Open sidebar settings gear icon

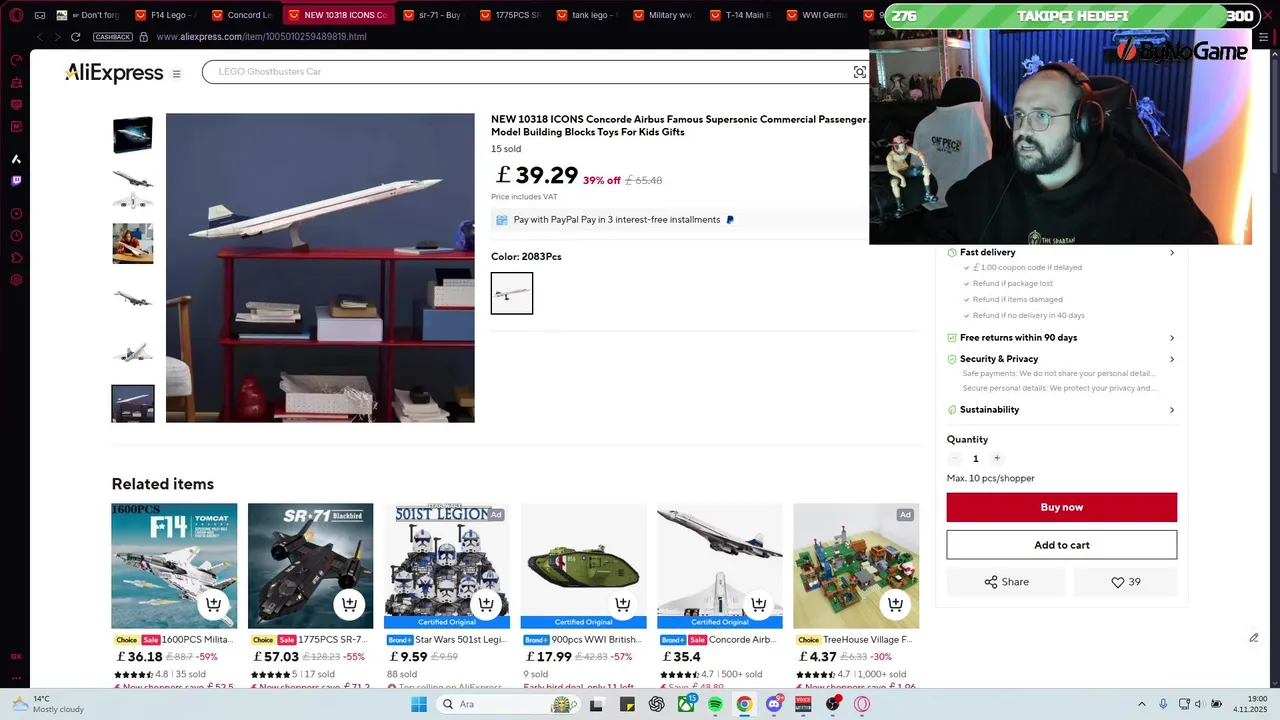tap(16, 280)
